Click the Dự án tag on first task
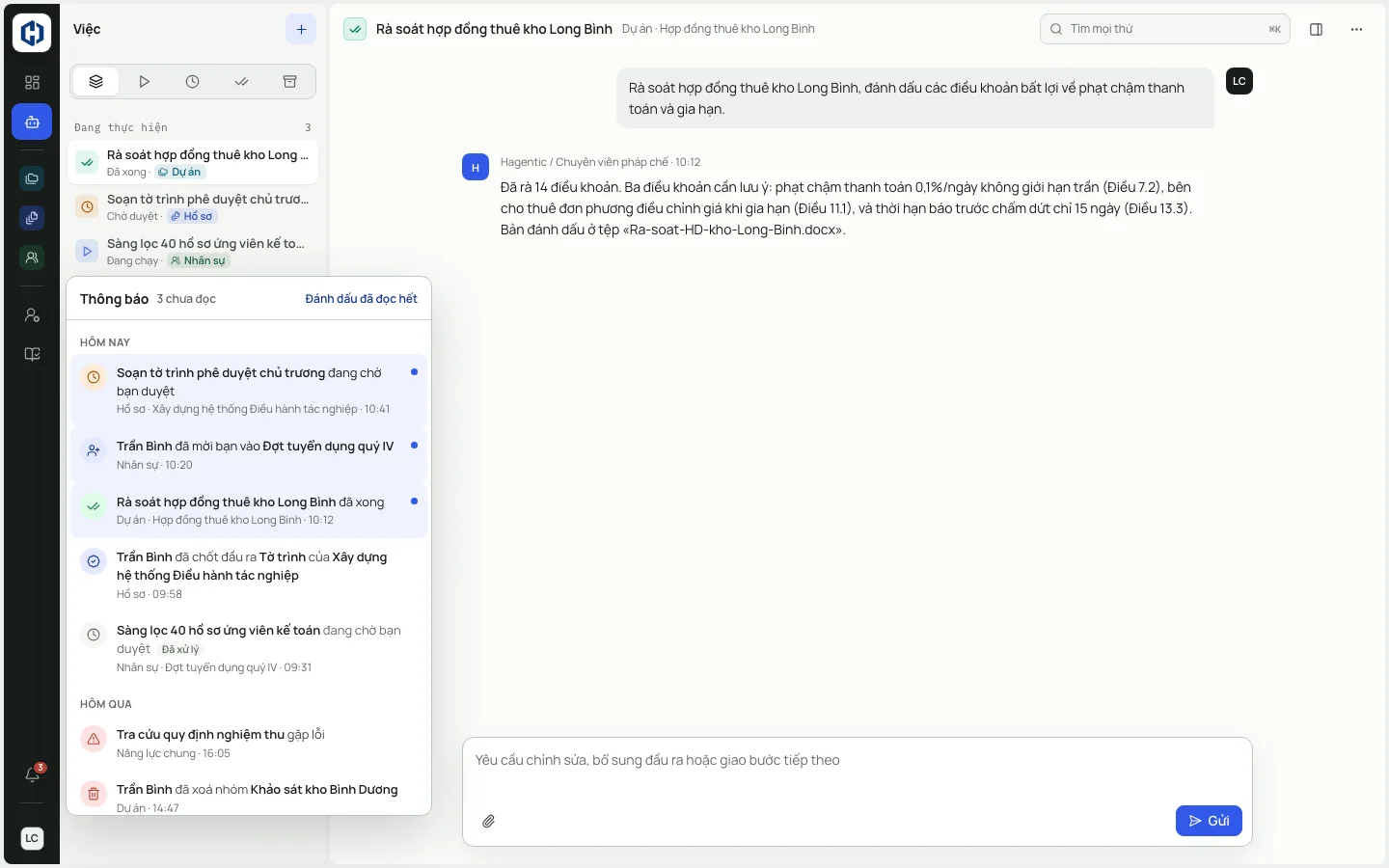Viewport: 1389px width, 868px height. [x=180, y=172]
